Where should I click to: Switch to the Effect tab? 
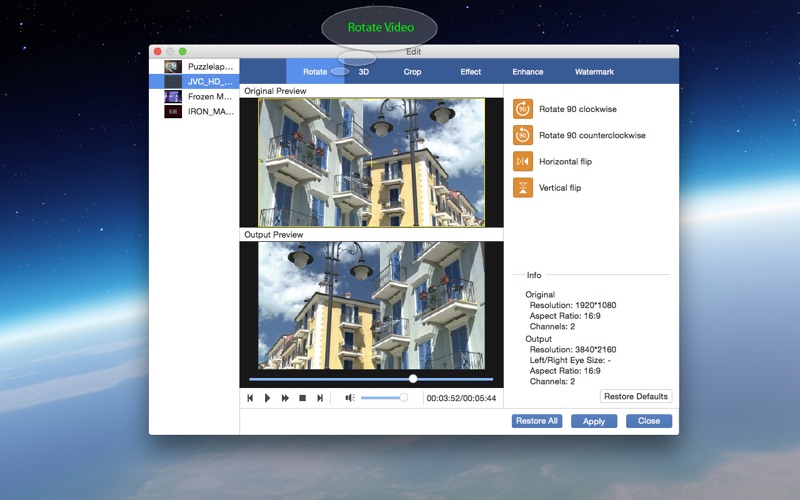470,72
